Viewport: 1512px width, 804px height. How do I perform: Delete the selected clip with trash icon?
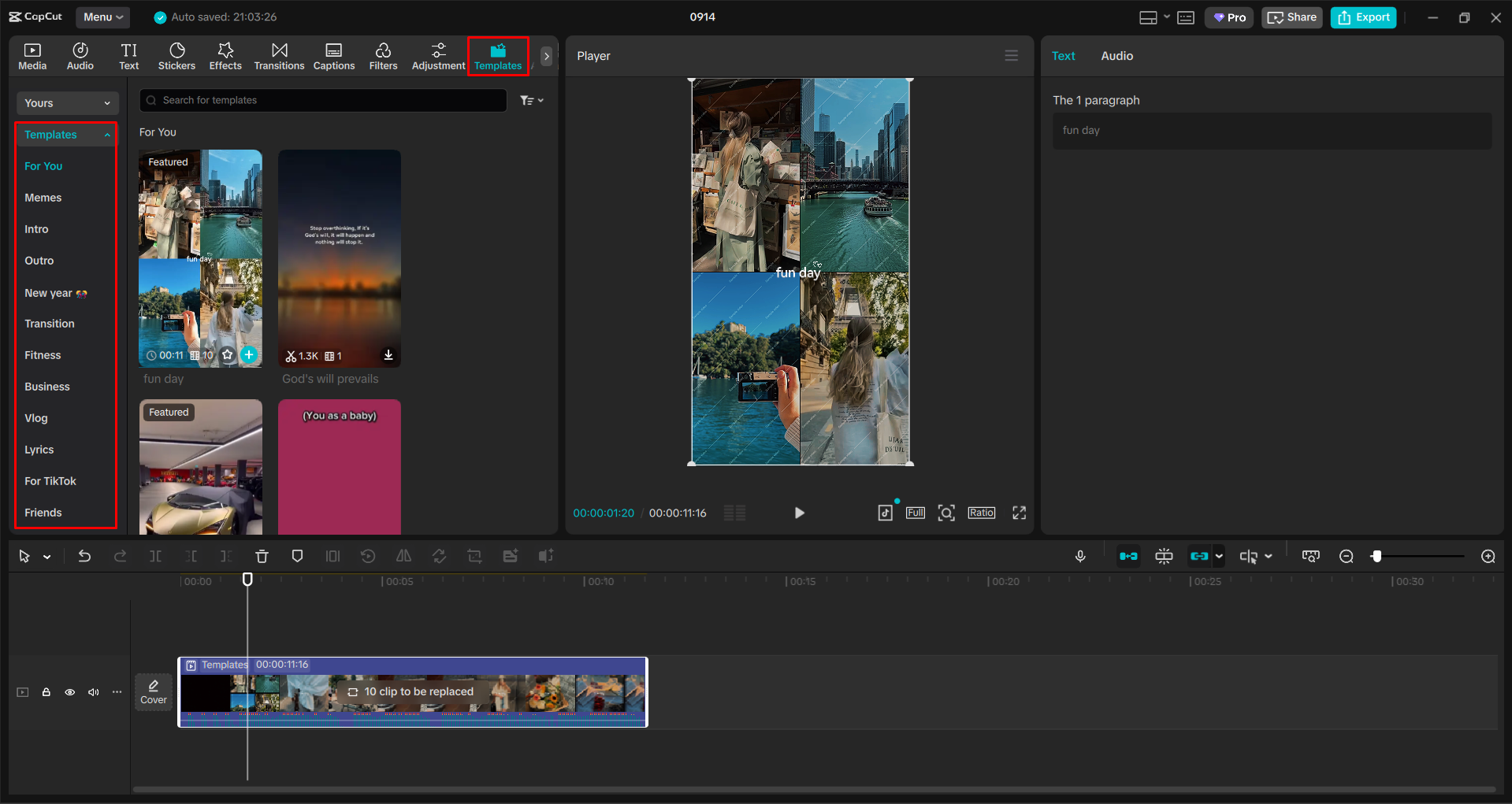[x=262, y=556]
